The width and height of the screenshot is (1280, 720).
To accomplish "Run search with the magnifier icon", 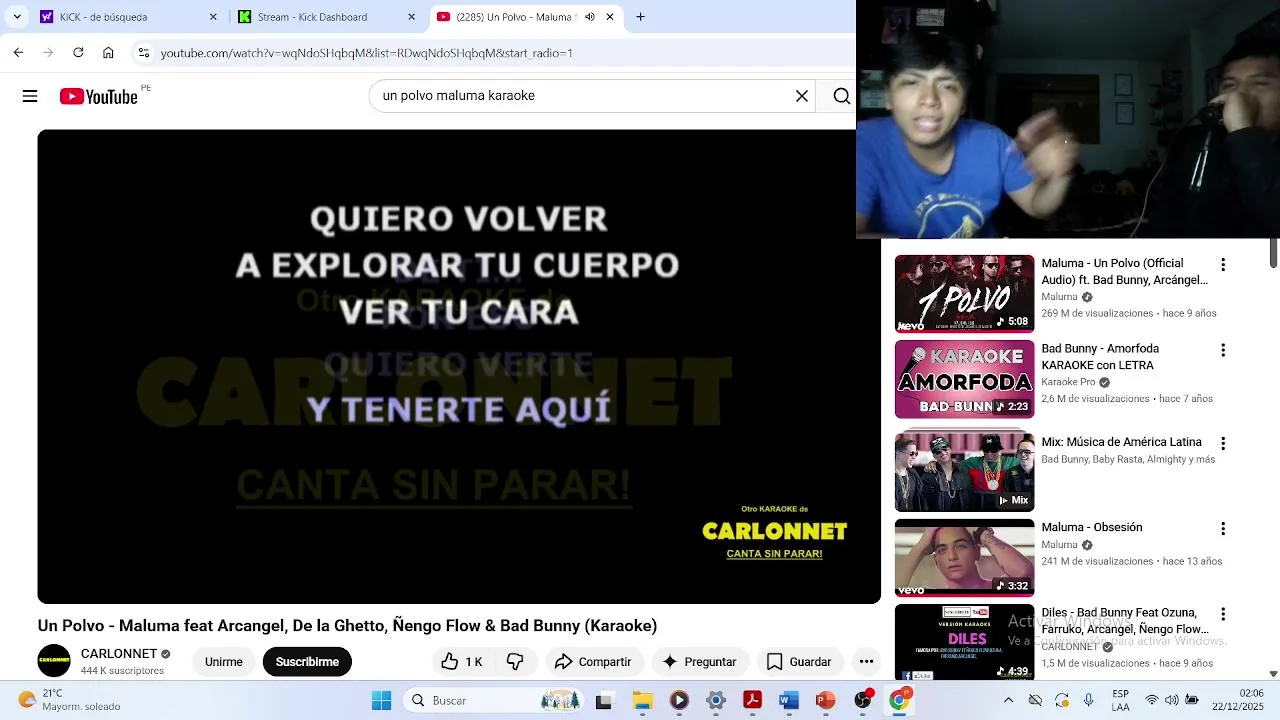I will [x=841, y=96].
